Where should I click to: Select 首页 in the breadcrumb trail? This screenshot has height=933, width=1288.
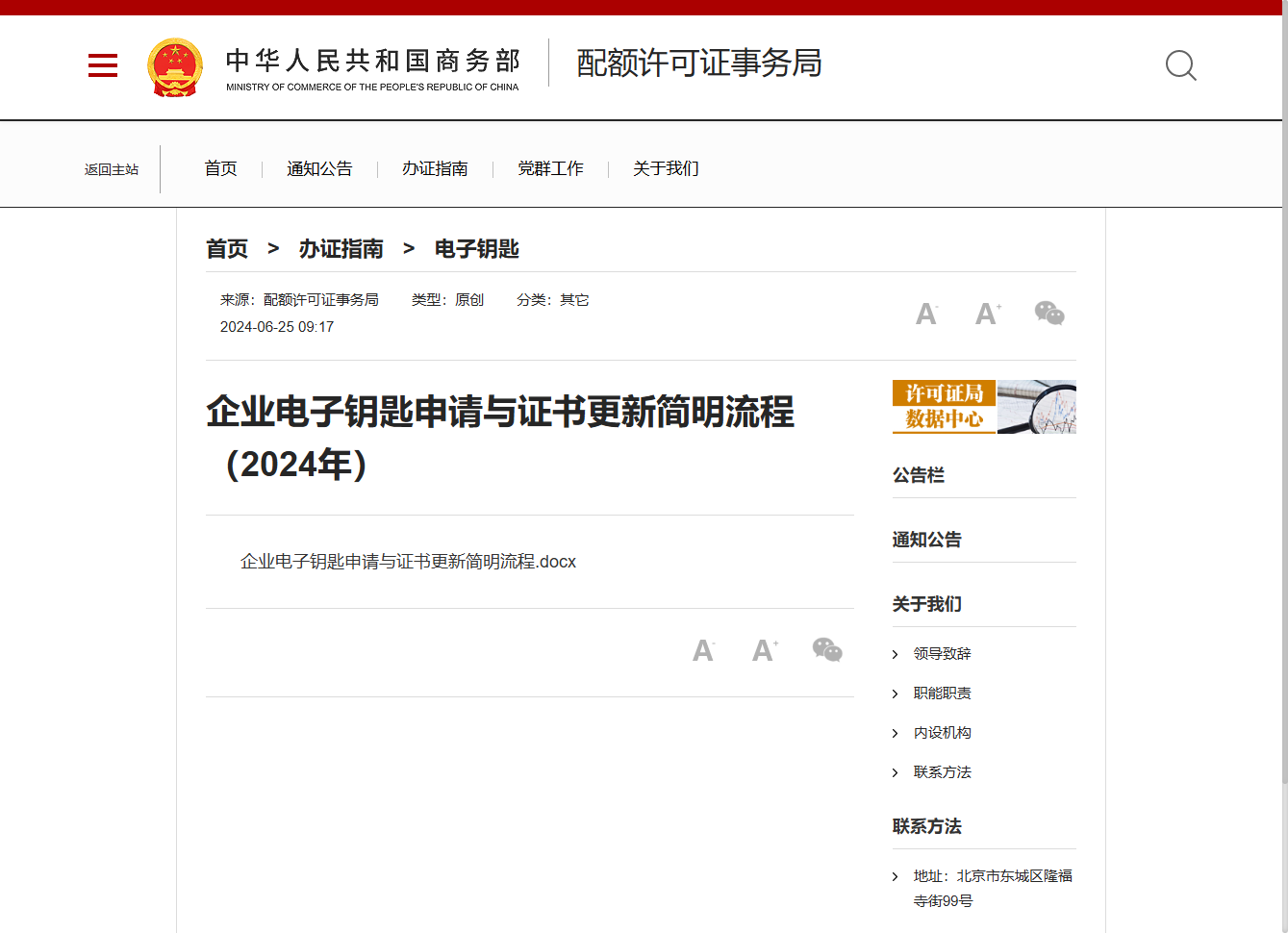tap(227, 248)
